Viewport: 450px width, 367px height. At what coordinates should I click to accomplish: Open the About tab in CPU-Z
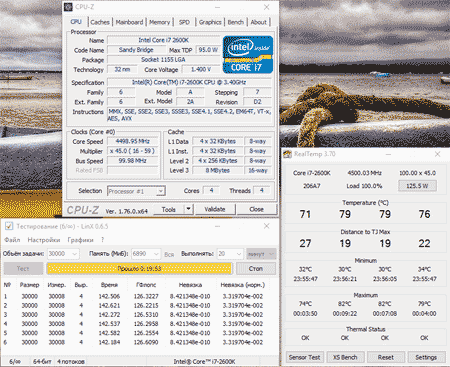pos(259,22)
